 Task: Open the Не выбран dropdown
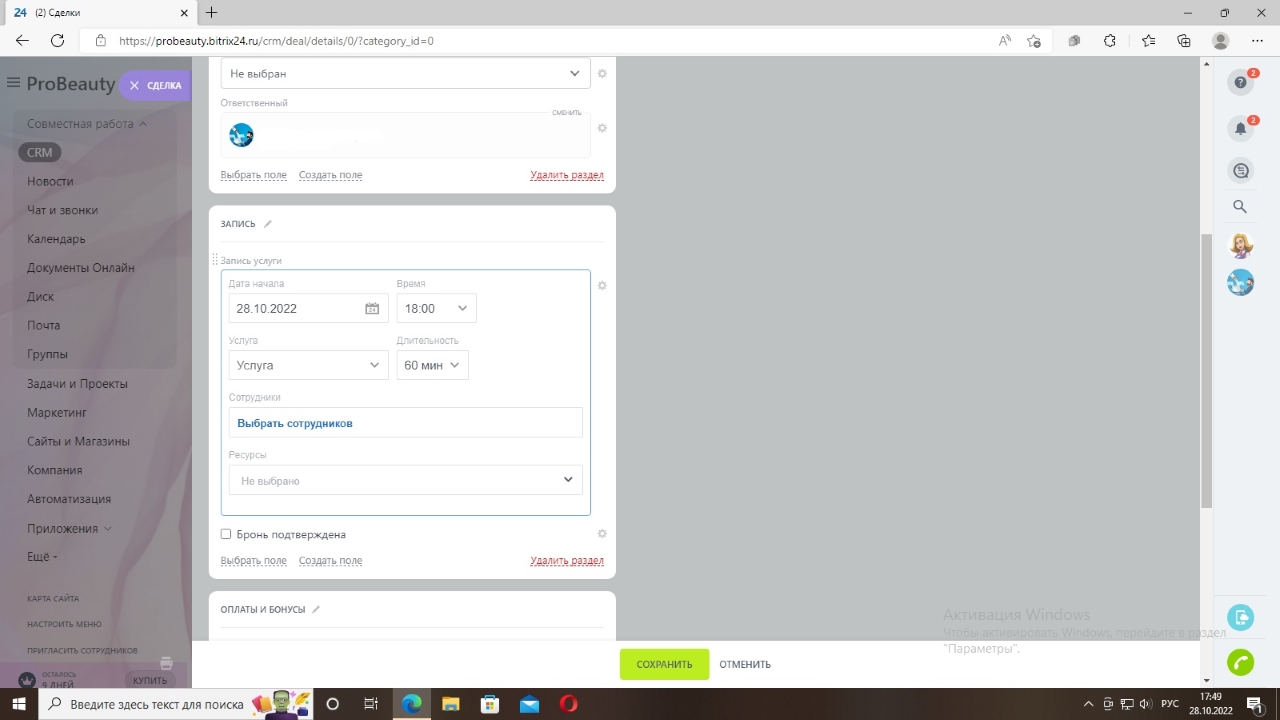coord(405,74)
